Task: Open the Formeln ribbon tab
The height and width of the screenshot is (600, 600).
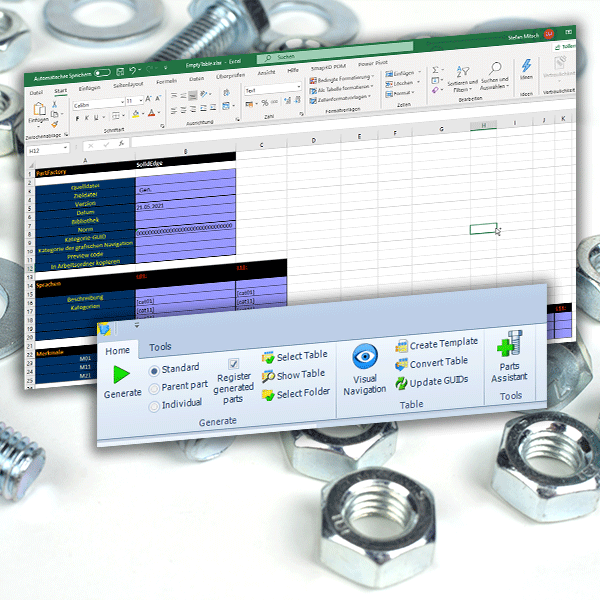Action: 166,82
